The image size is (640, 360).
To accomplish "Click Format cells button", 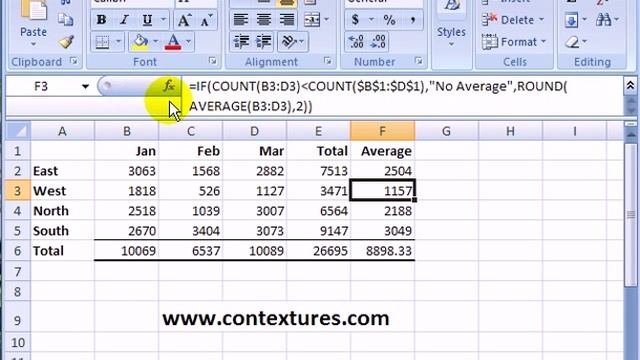I will click(x=514, y=42).
